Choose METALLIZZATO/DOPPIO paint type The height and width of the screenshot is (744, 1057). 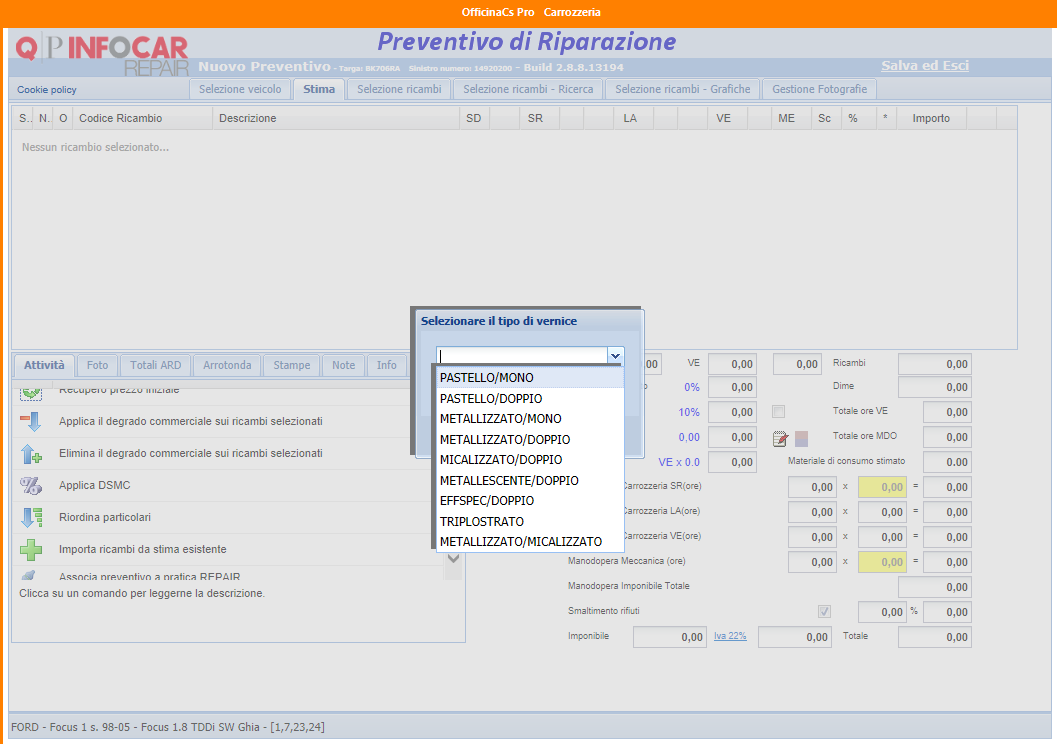(530, 439)
